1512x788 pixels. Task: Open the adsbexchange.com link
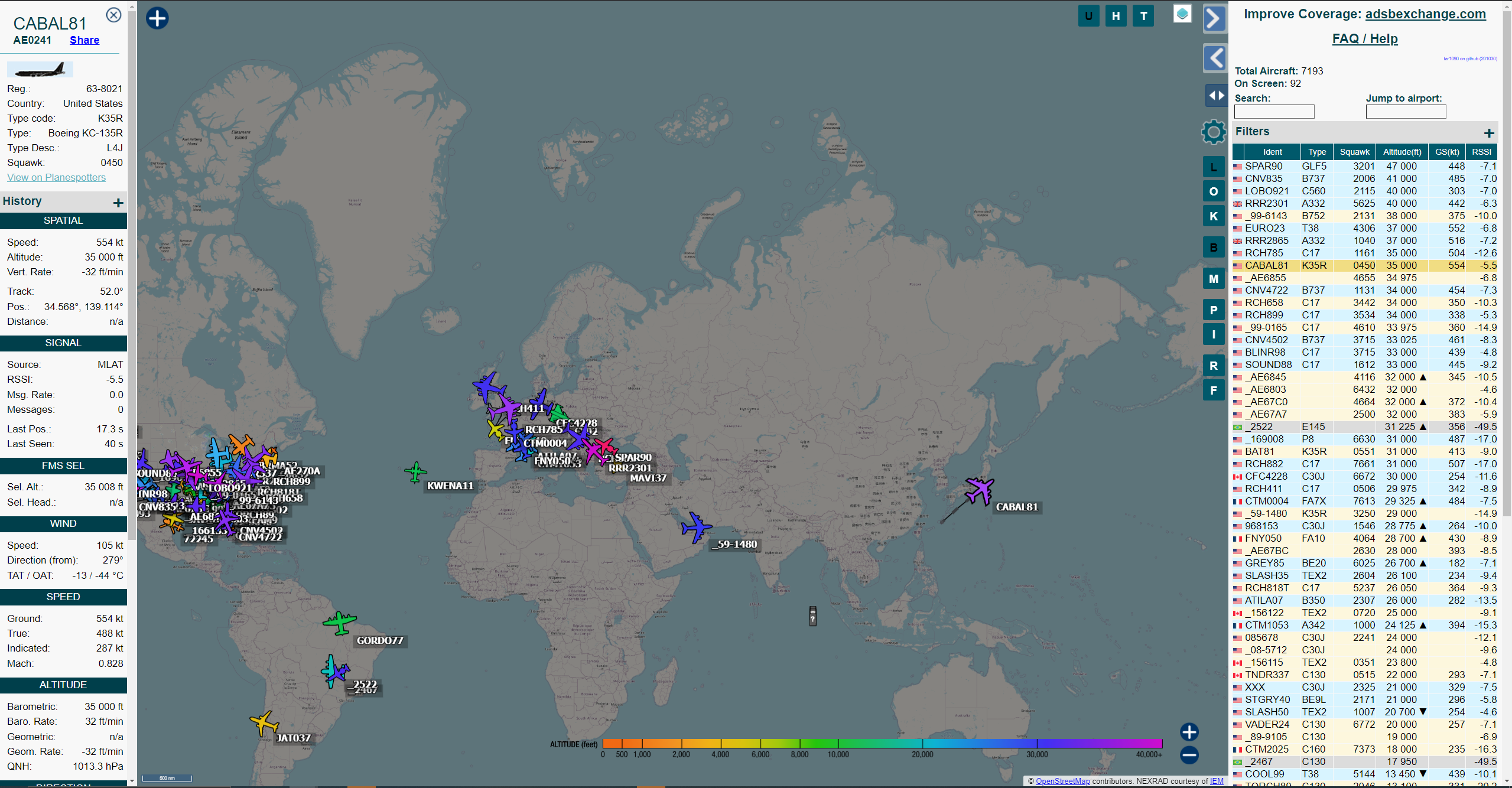pyautogui.click(x=1425, y=14)
